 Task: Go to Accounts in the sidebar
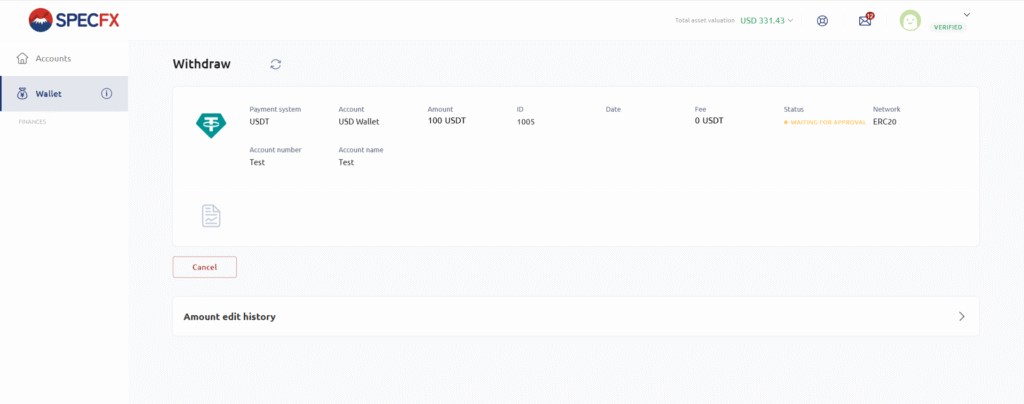(x=53, y=58)
